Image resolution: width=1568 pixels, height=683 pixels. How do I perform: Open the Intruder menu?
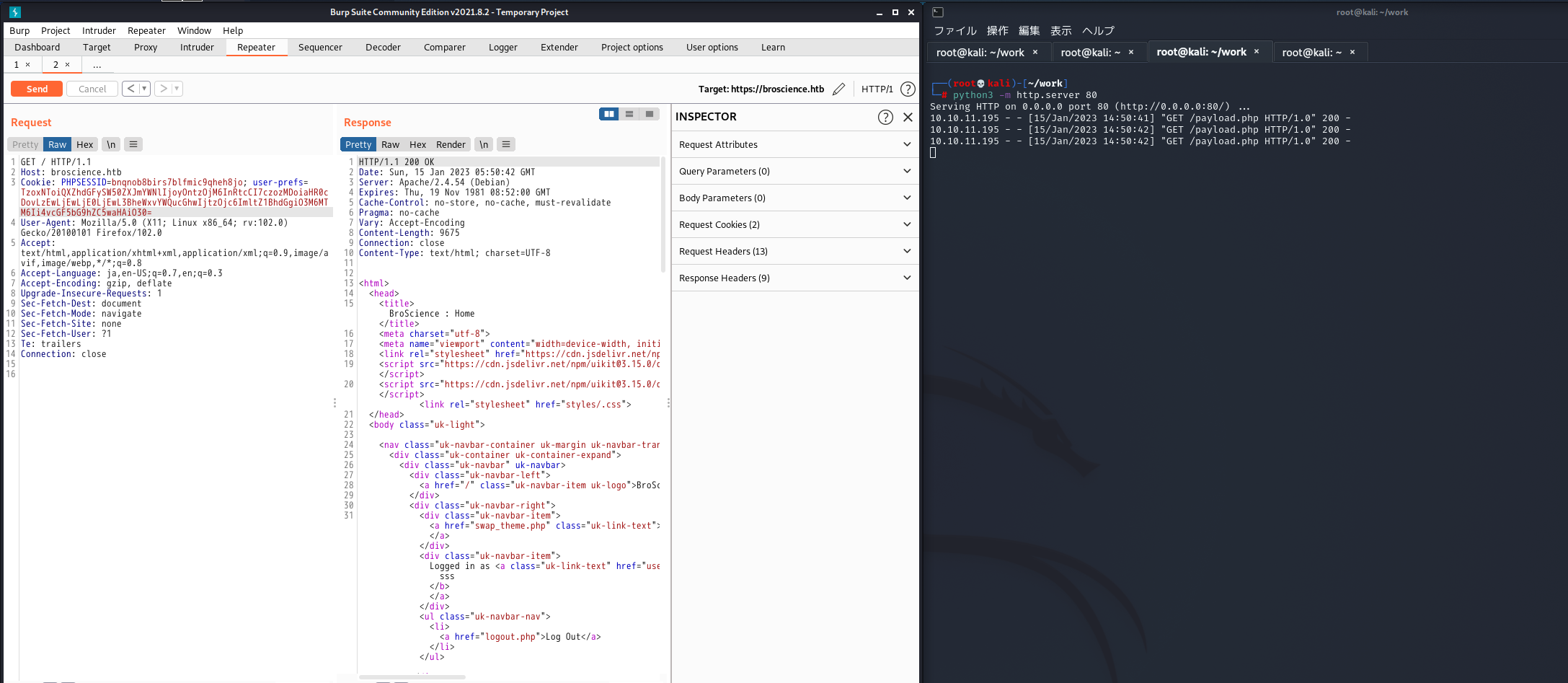tap(99, 30)
